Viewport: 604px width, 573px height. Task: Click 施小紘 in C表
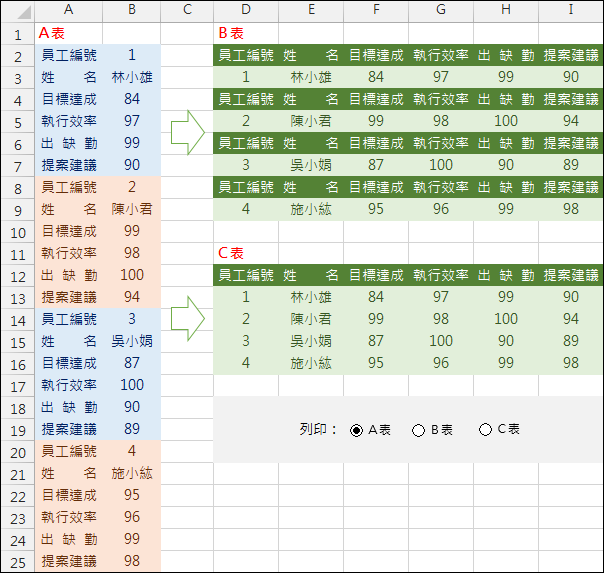coord(311,363)
